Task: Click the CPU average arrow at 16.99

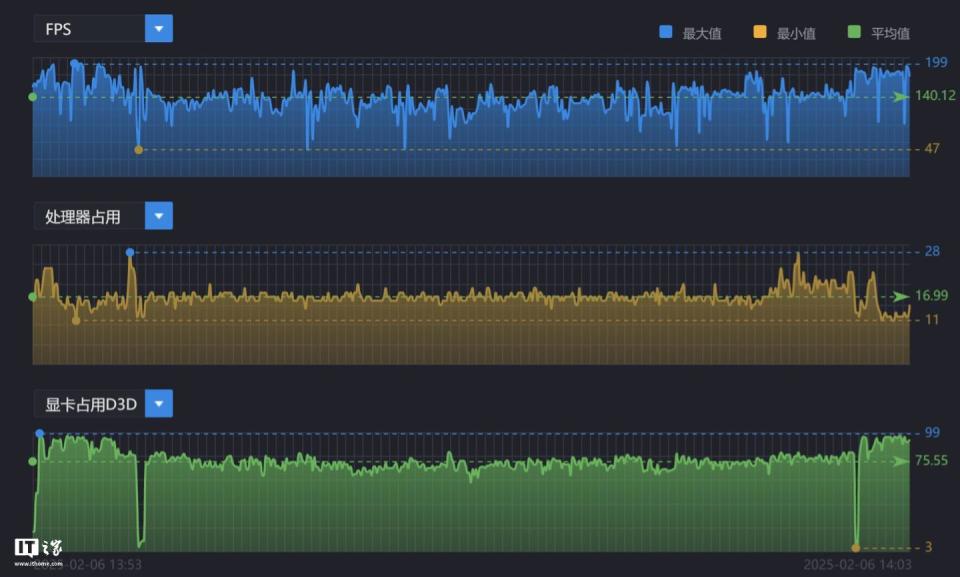Action: 903,296
